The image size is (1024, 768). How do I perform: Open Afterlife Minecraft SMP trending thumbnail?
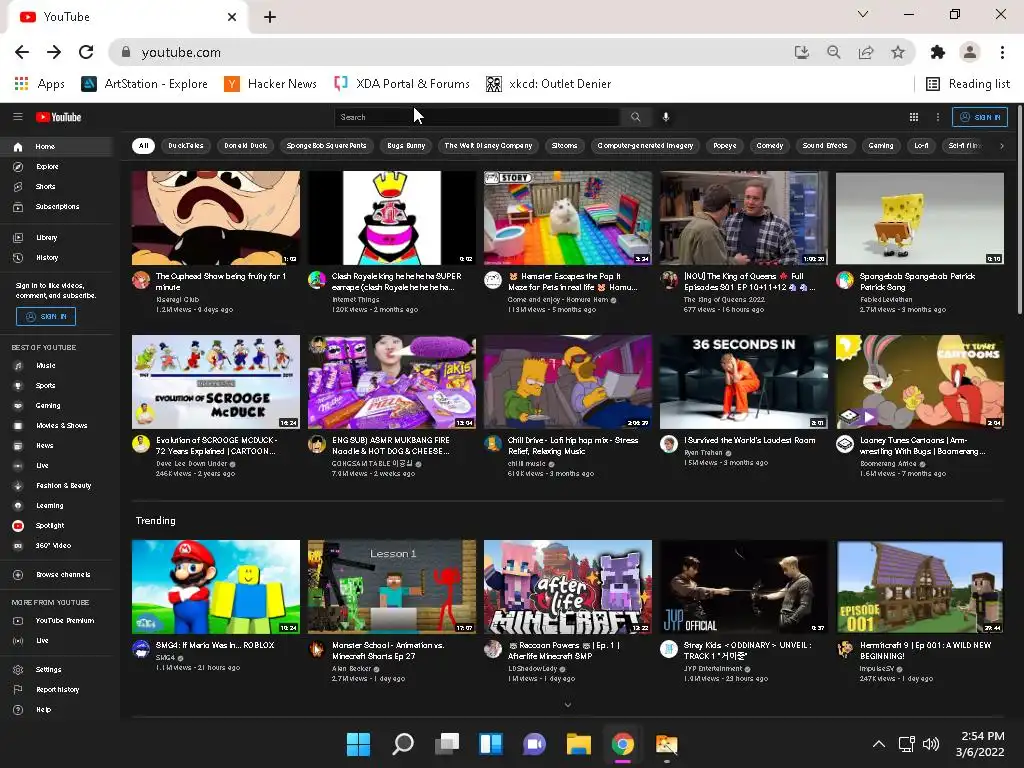[x=568, y=586]
